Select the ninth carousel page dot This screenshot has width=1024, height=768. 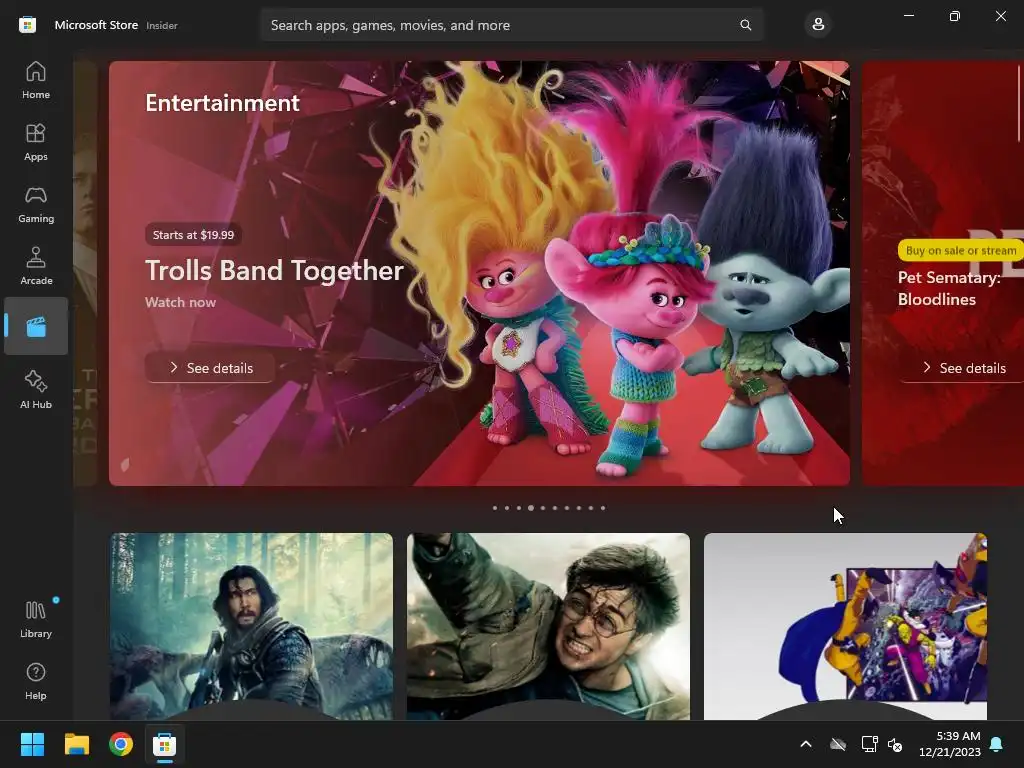pos(591,507)
